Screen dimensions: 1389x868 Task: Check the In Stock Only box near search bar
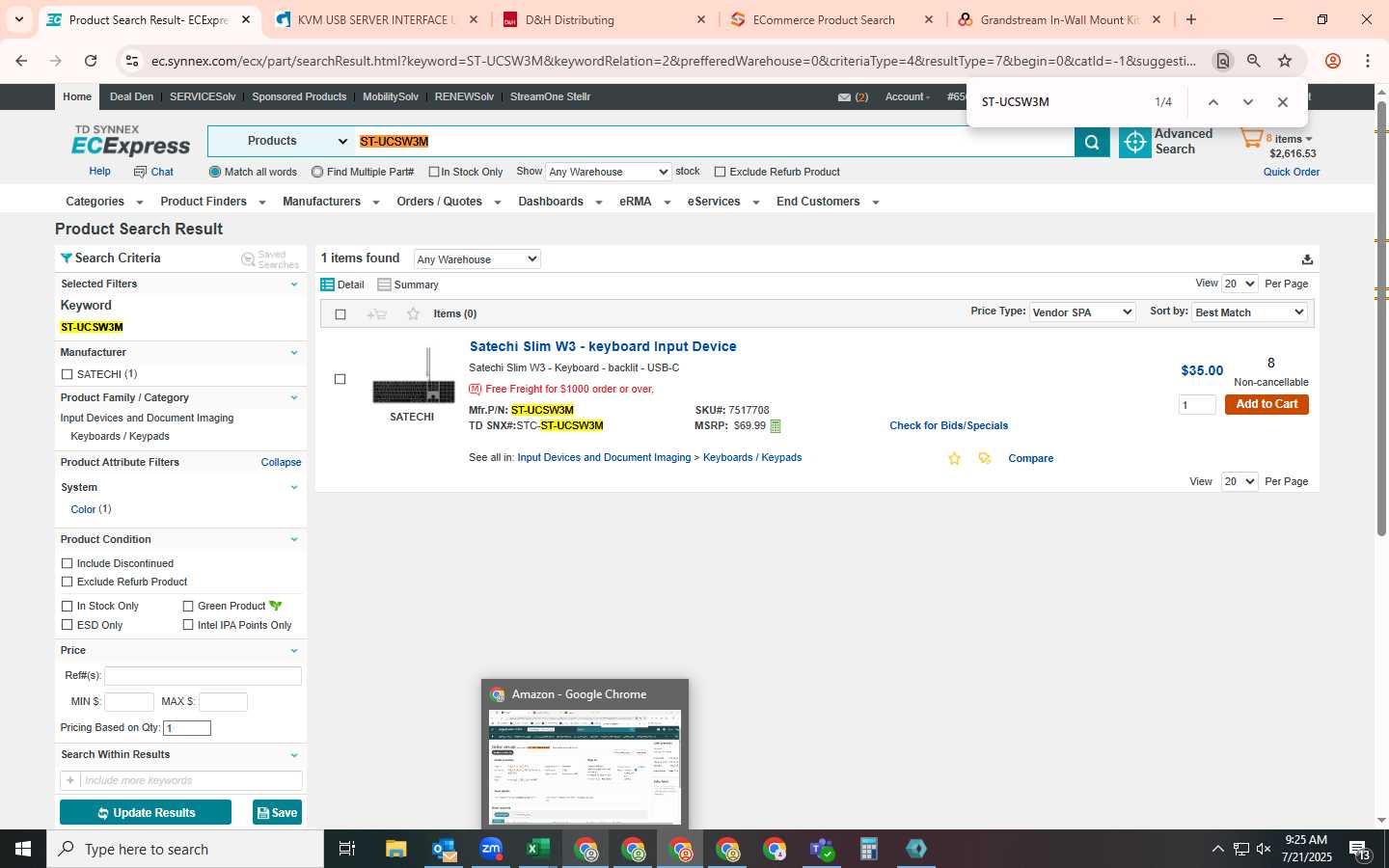click(434, 172)
